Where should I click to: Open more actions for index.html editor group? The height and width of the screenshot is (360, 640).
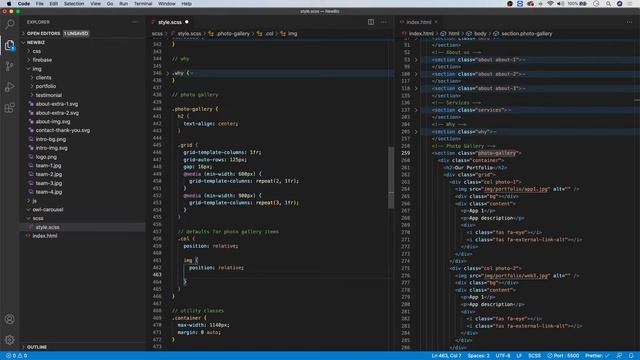(629, 22)
